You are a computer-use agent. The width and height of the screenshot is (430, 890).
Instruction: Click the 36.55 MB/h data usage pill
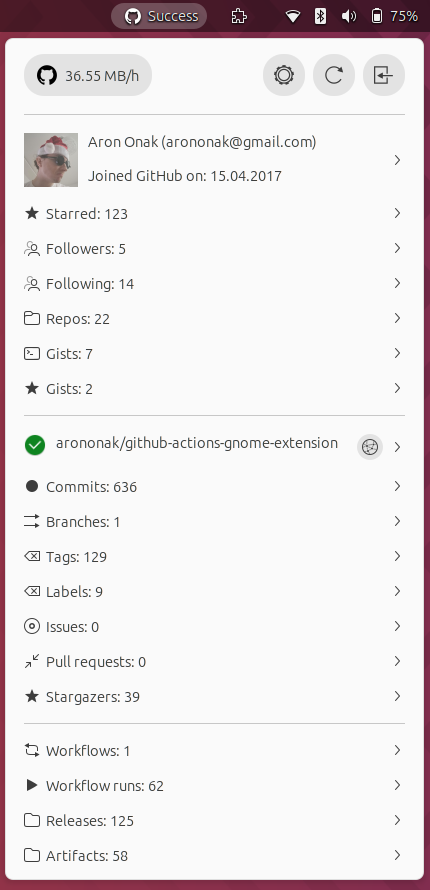(88, 75)
